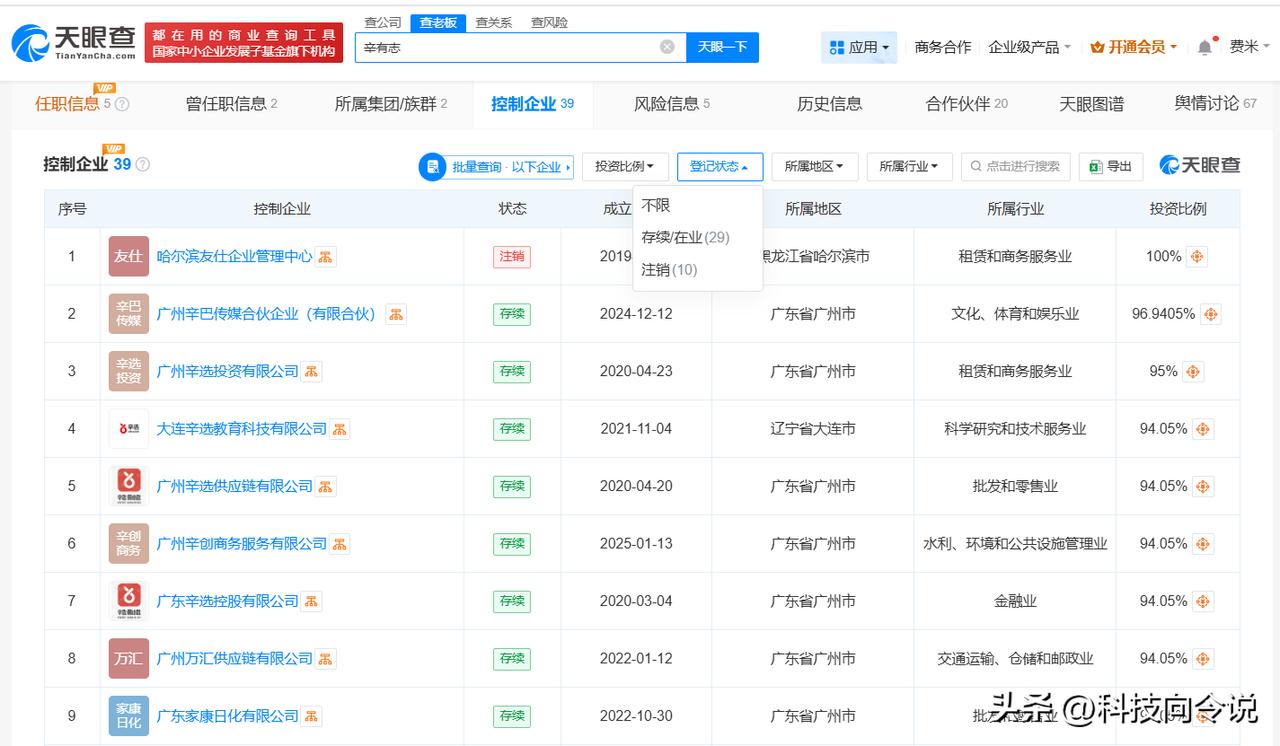
Task: Click the 2024-12-12 establishment date cell
Action: [636, 314]
